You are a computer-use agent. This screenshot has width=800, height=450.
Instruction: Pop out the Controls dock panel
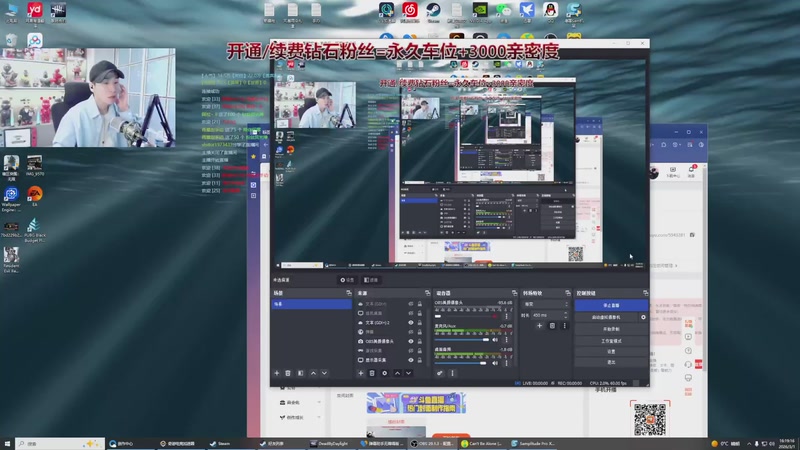pos(645,293)
